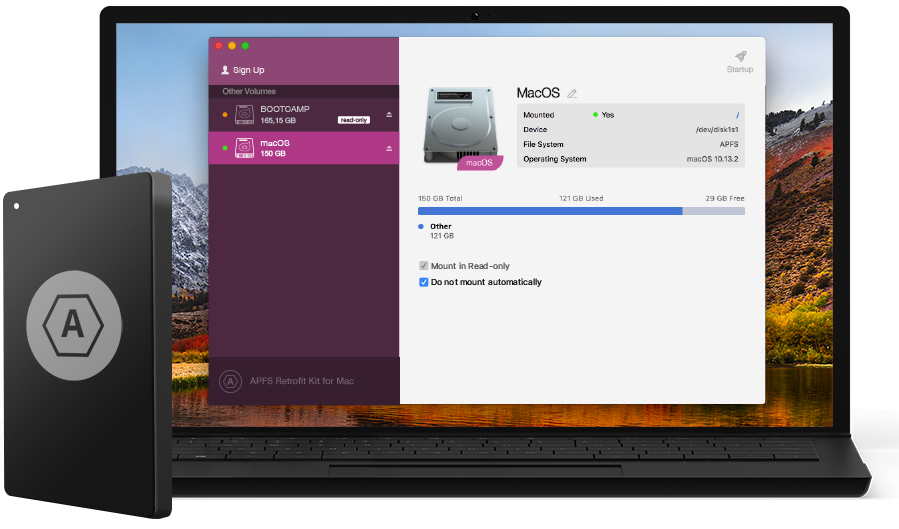899x529 pixels.
Task: Open the Sign Up link
Action: 248,70
